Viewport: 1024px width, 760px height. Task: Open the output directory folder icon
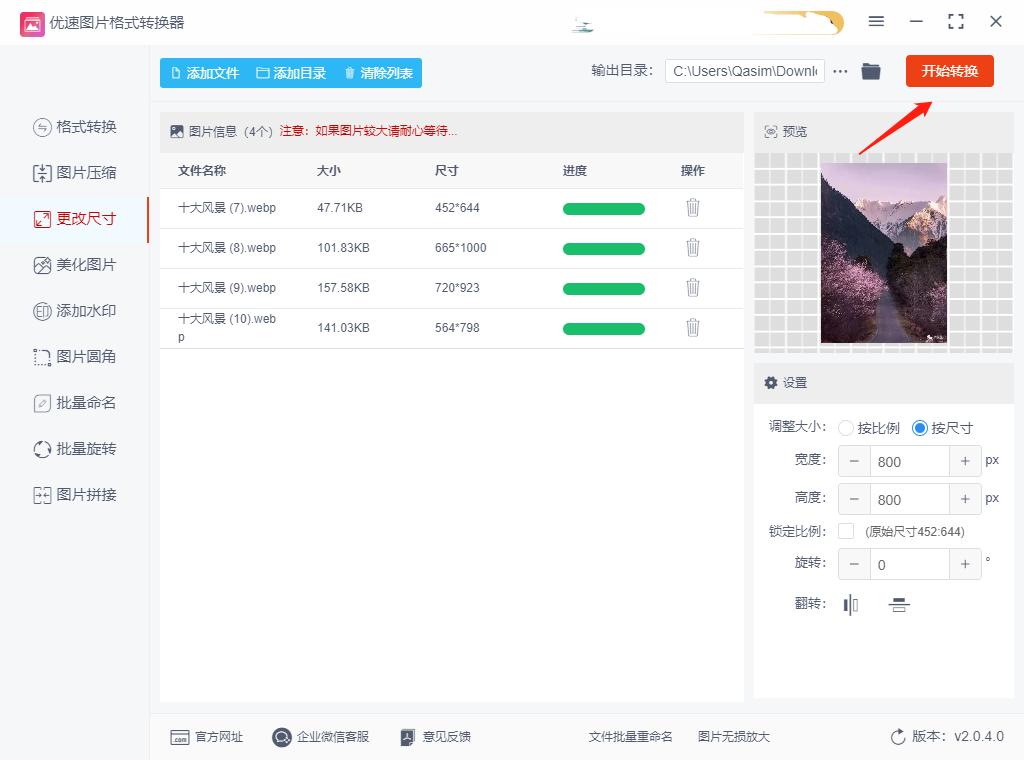tap(870, 71)
